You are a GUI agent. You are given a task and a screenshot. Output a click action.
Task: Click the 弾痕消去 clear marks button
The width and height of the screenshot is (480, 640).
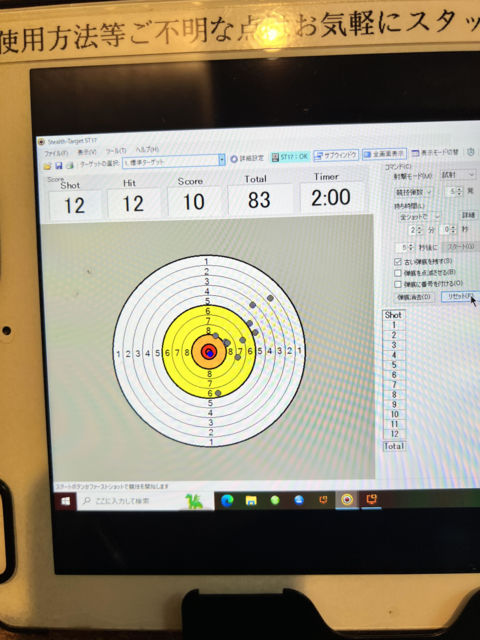[x=414, y=297]
